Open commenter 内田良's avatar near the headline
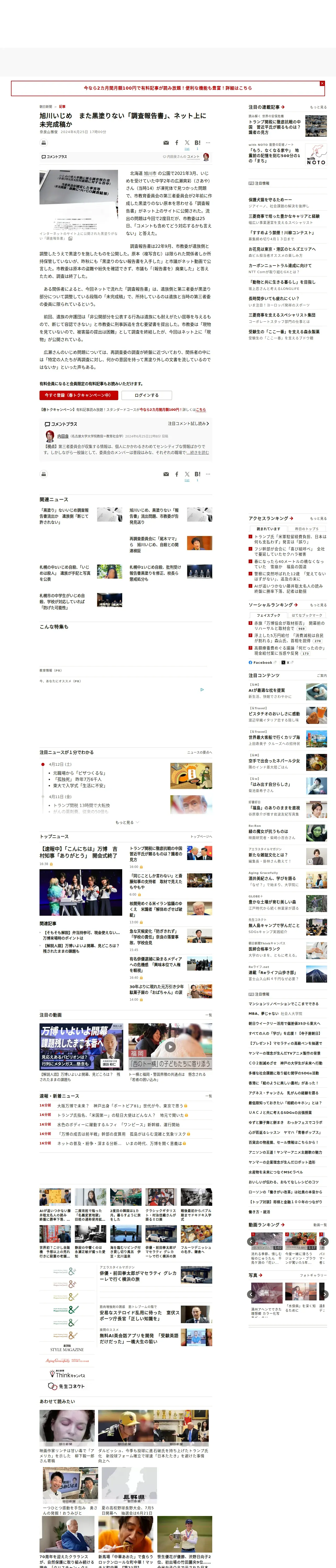Image resolution: width=336 pixels, height=1568 pixels. point(206,157)
